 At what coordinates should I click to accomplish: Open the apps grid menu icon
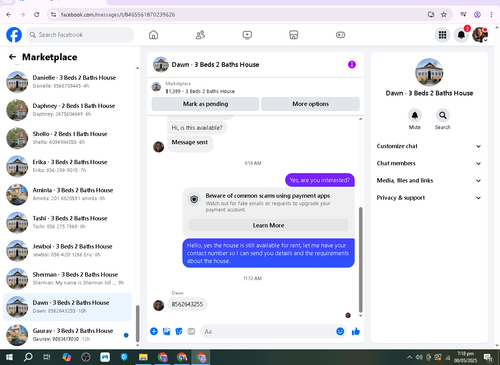(x=442, y=35)
